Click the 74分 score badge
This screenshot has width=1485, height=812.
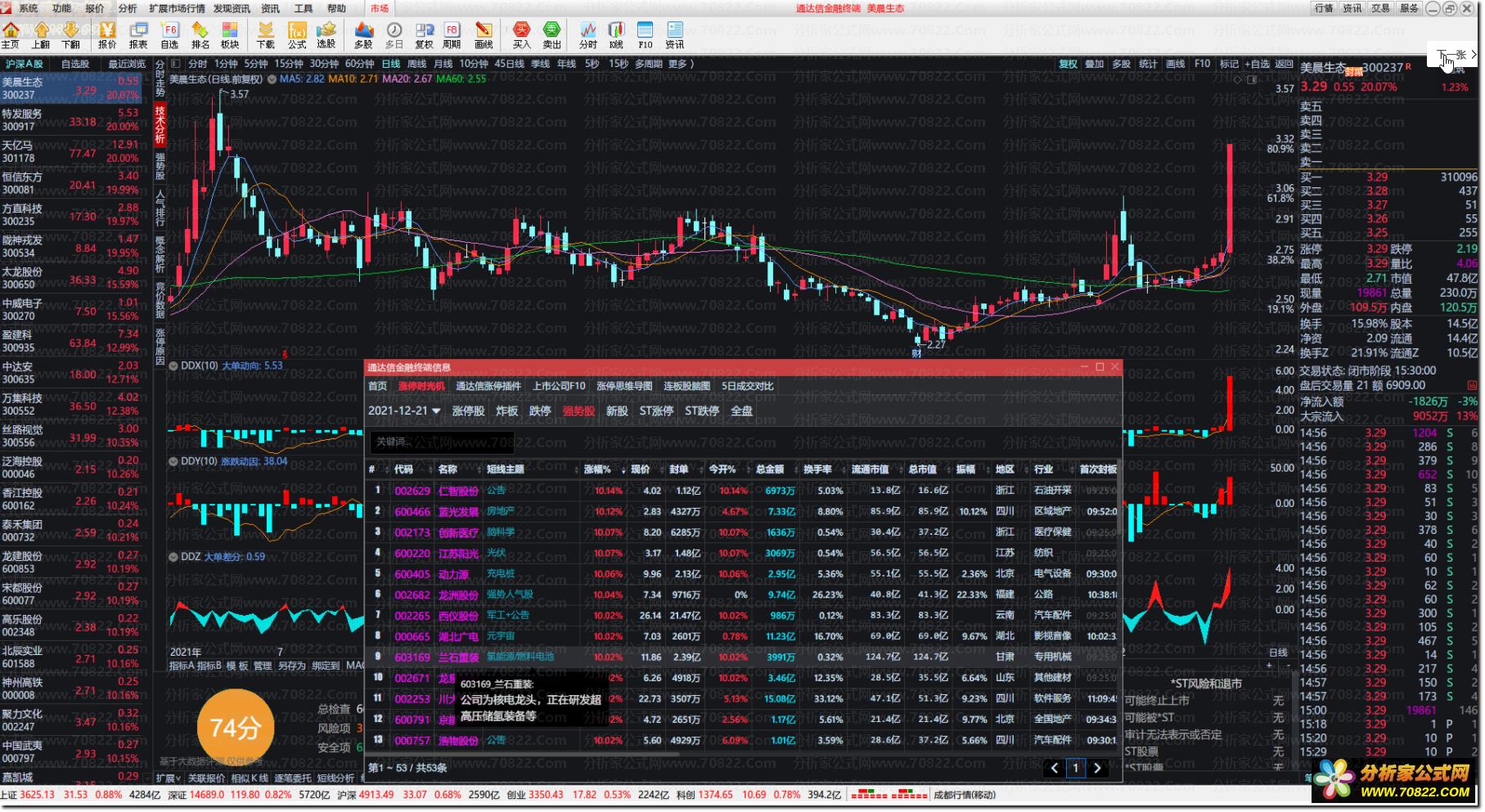click(x=236, y=728)
